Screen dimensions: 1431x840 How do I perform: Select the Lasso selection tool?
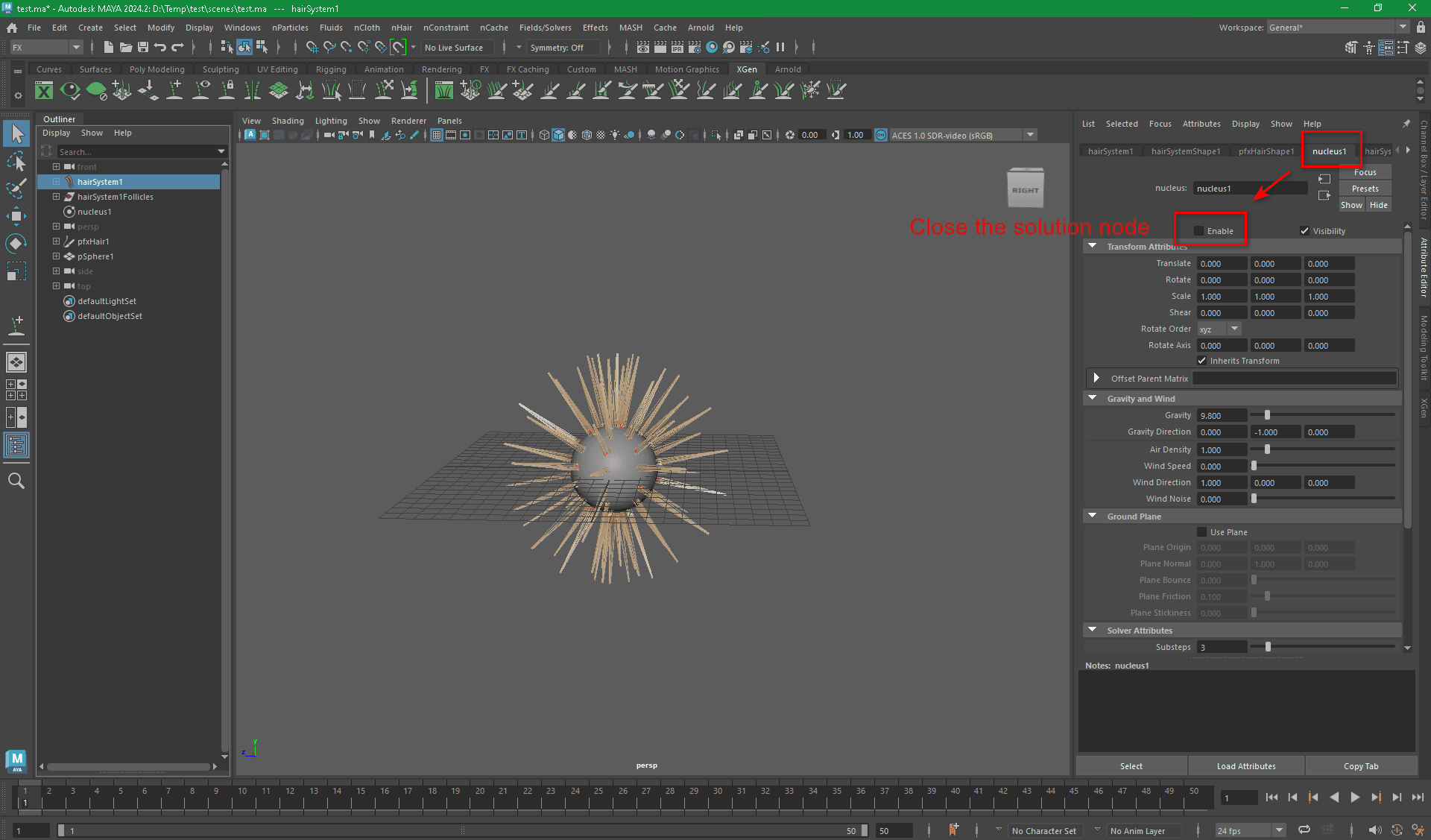pyautogui.click(x=16, y=162)
